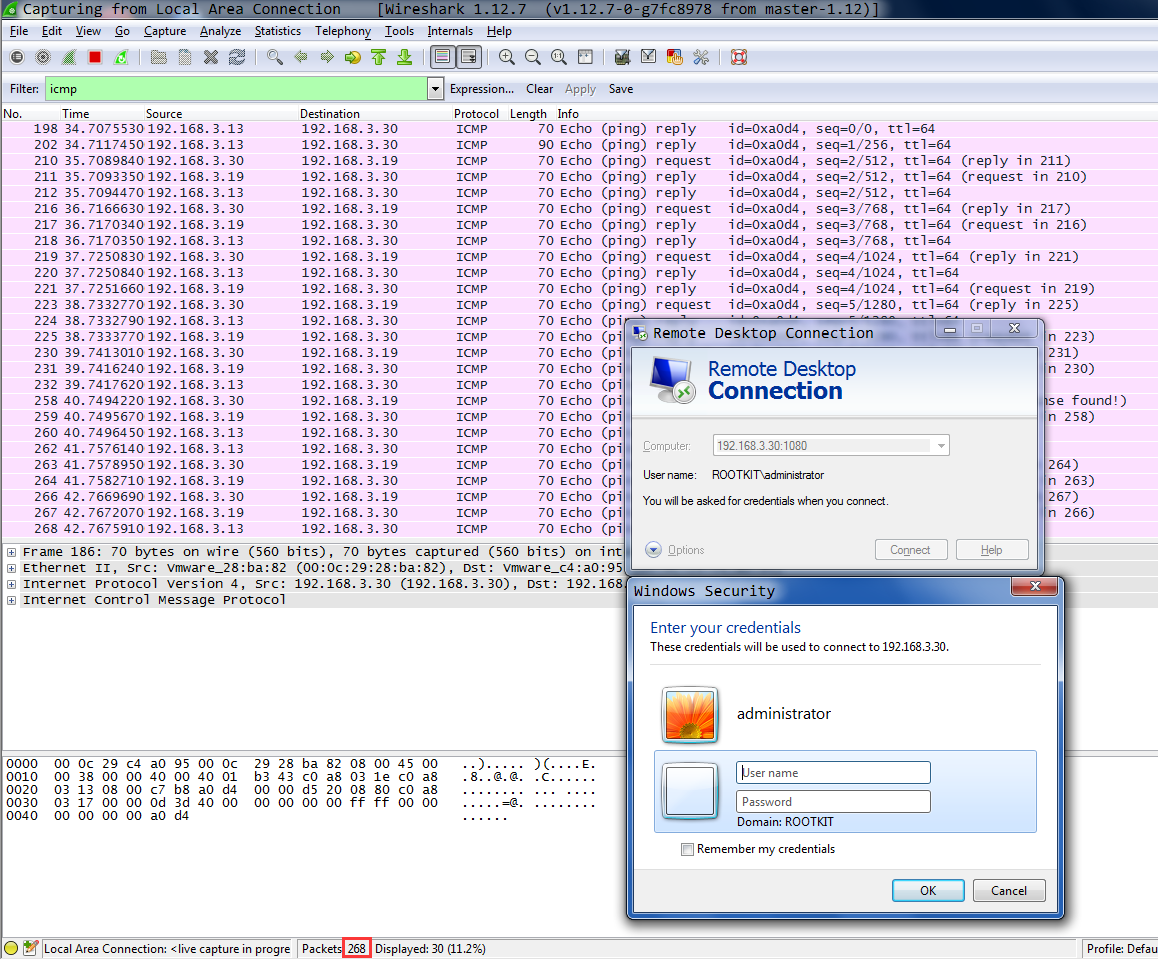Open a capture file via folder icon
The height and width of the screenshot is (960, 1158).
pos(158,57)
